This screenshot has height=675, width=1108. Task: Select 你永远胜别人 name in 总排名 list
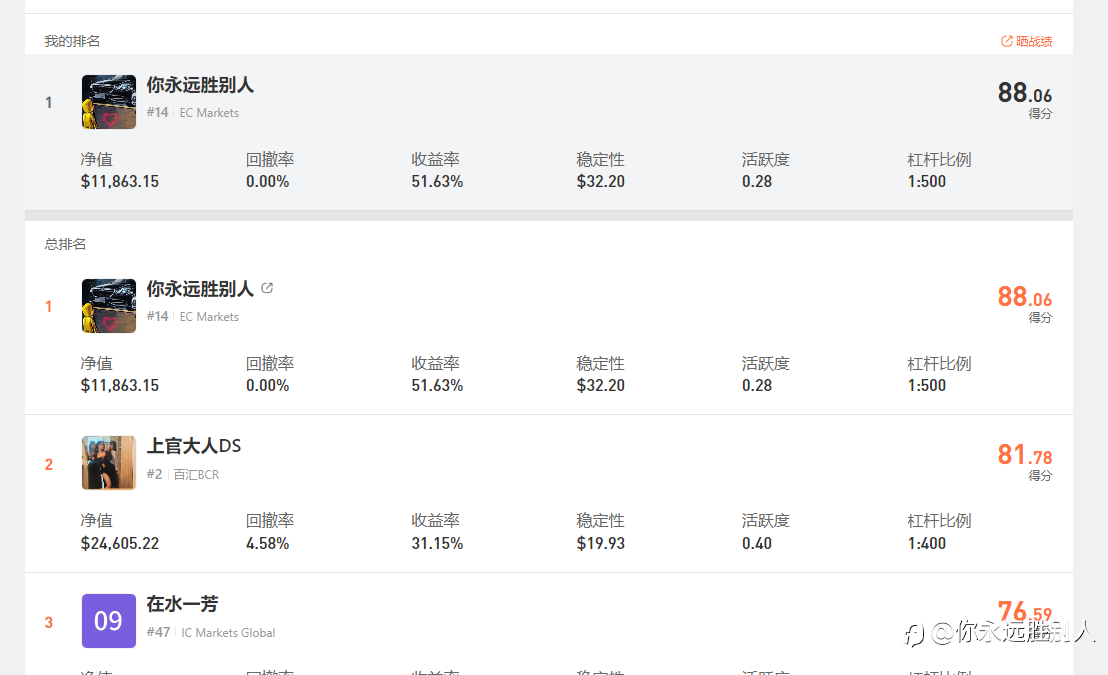click(x=200, y=289)
